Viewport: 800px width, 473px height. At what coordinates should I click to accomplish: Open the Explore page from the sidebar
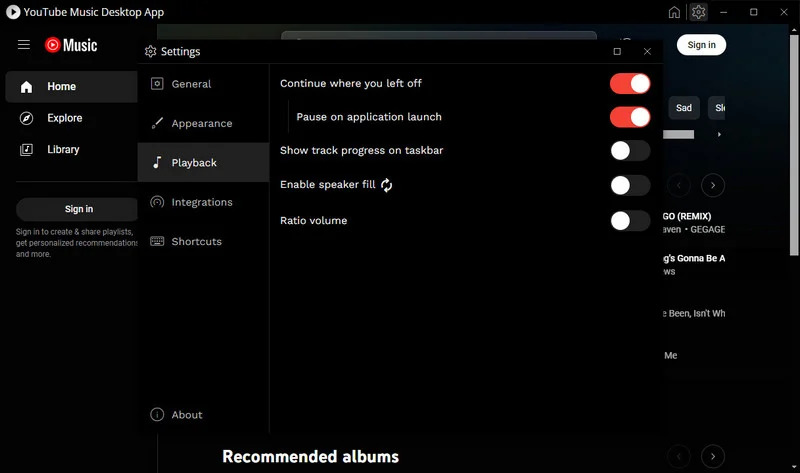click(64, 118)
